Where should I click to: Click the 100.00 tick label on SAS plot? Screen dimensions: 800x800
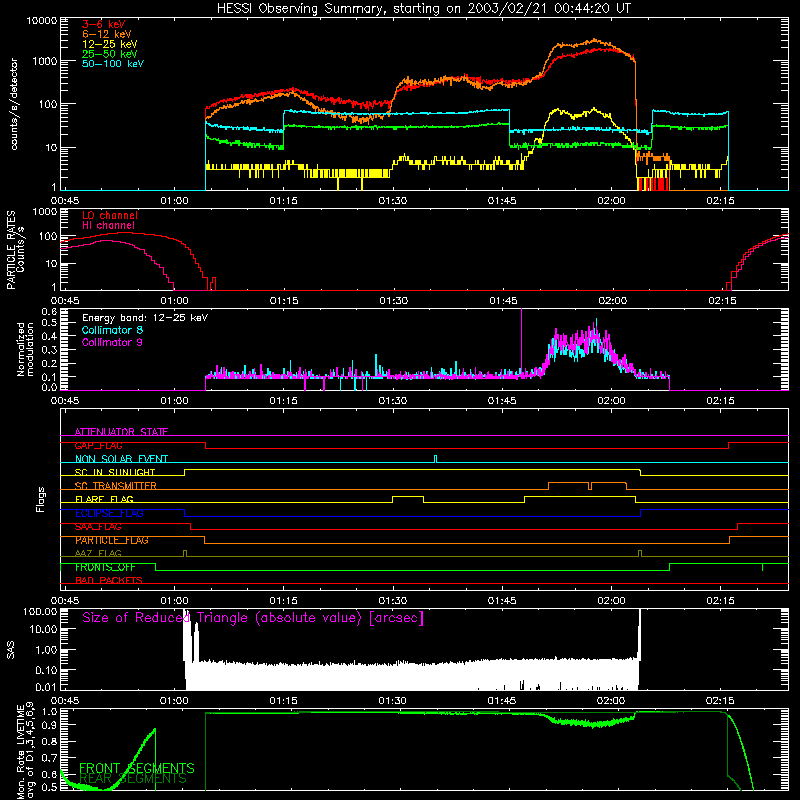[40, 611]
